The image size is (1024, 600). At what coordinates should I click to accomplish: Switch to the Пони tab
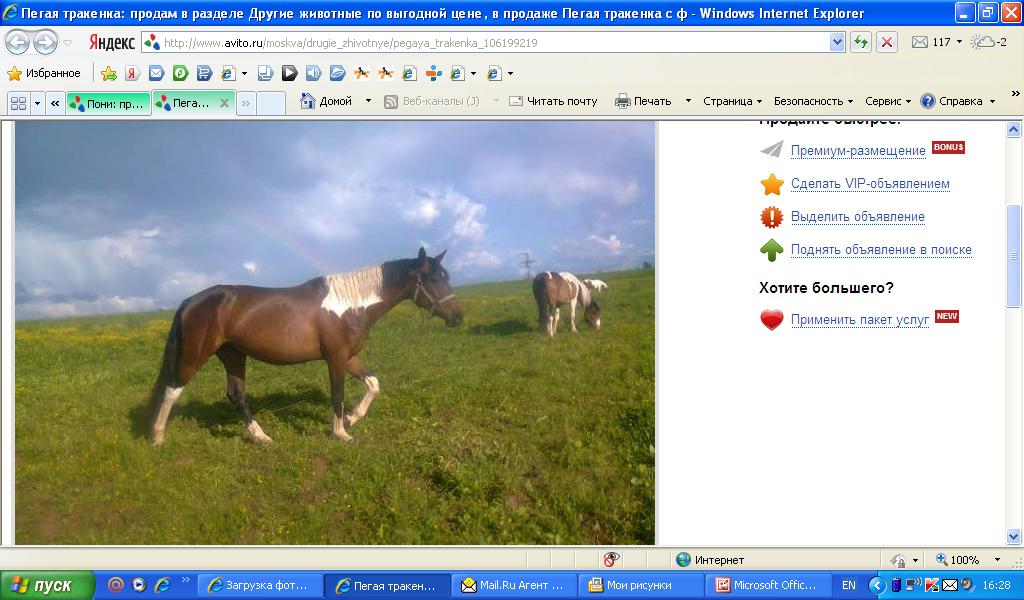point(108,102)
